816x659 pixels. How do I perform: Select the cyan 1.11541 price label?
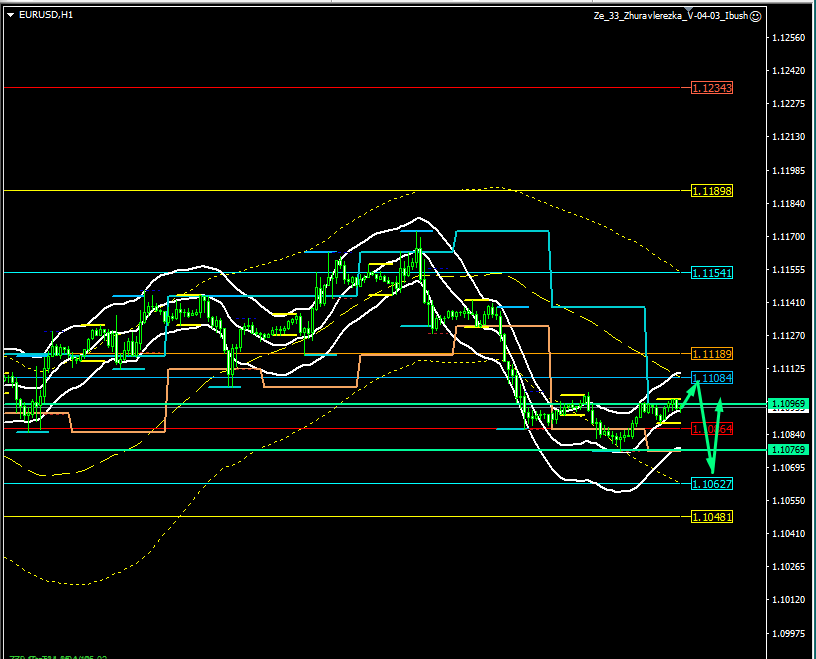pos(712,273)
